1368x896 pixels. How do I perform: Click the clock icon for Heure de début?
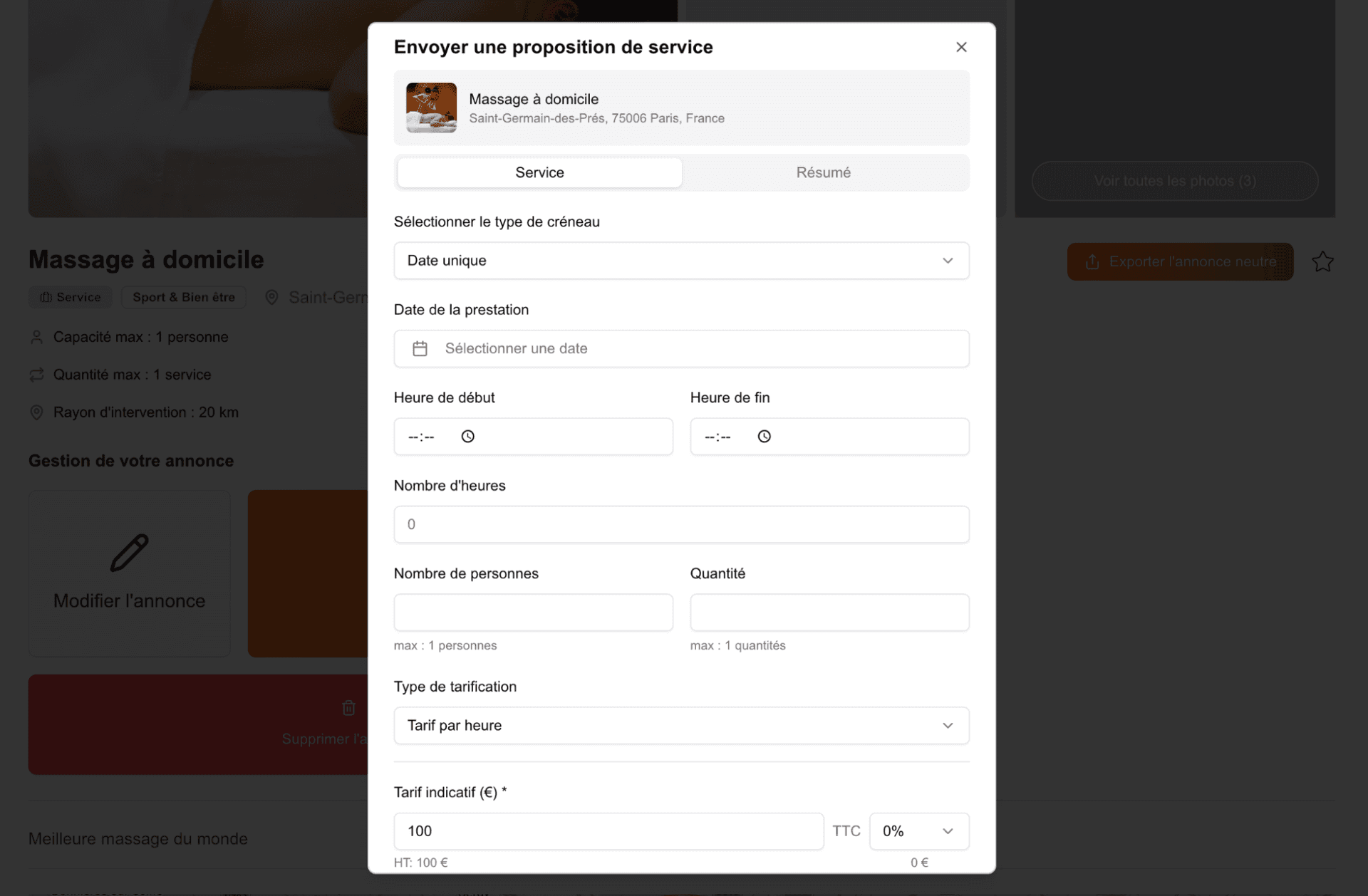point(468,436)
